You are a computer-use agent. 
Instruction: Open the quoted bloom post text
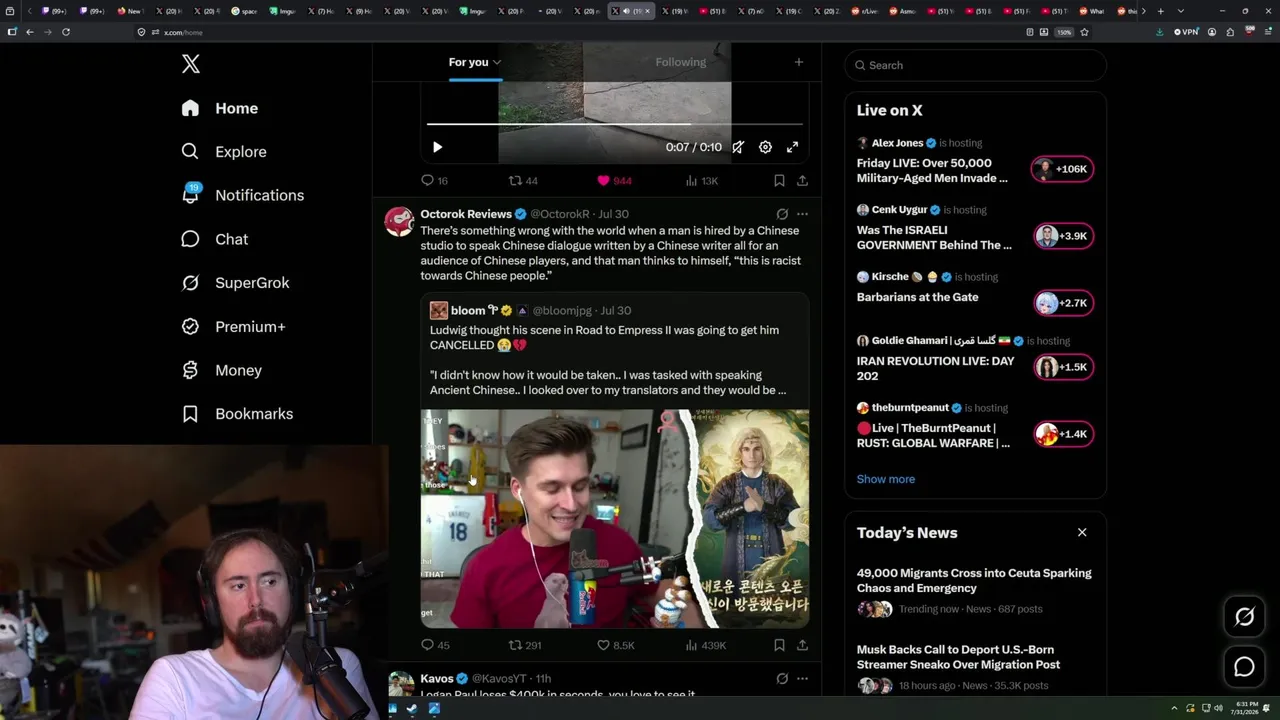tap(608, 360)
